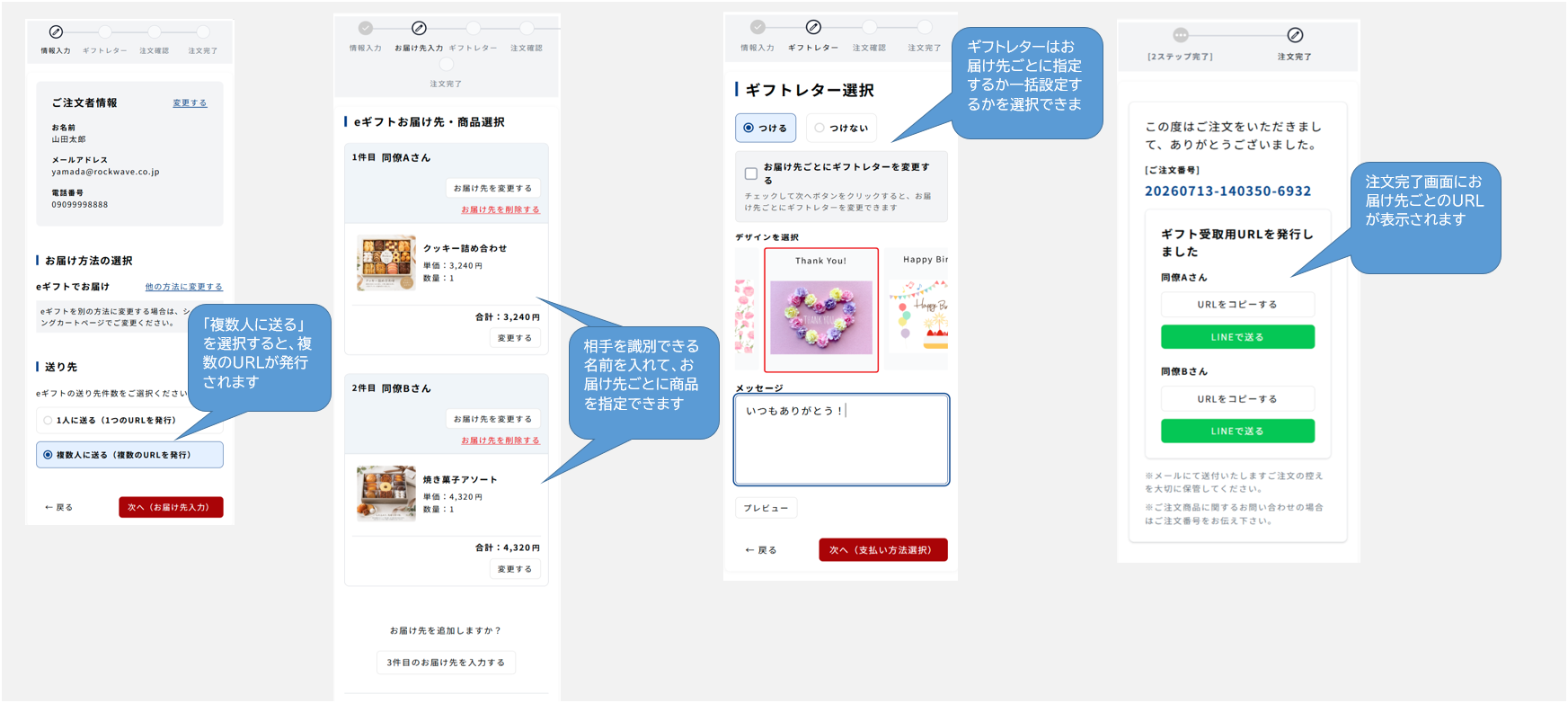Image resolution: width=1568 pixels, height=703 pixels.
Task: Click pencil icon above 注文完了 on completion screen
Action: pos(1295,35)
